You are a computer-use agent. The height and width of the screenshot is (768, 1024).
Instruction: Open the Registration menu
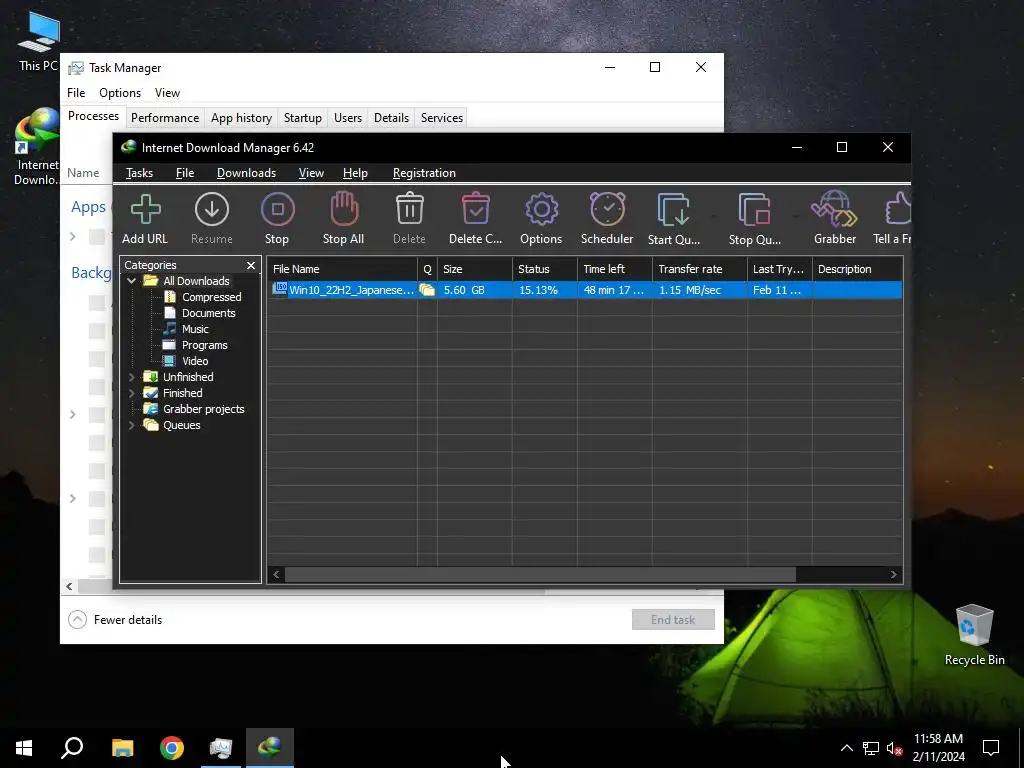point(424,173)
